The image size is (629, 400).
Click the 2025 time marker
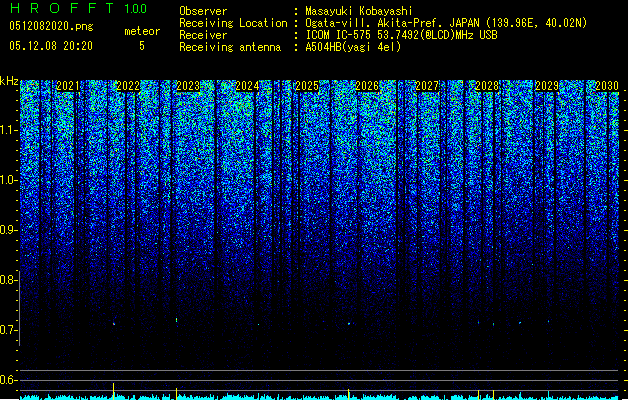(307, 86)
